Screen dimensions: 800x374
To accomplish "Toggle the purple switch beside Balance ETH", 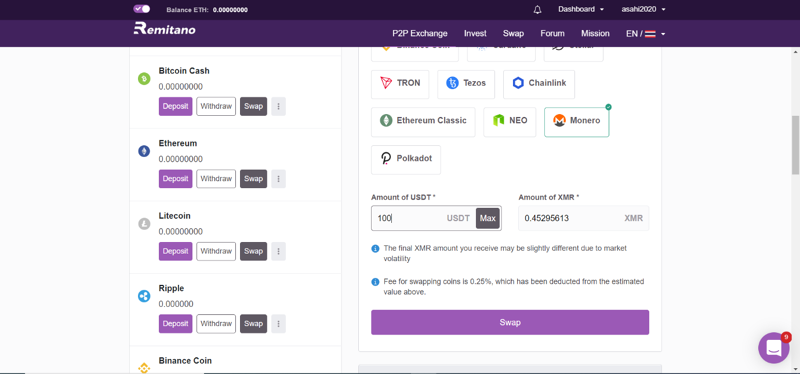I will pyautogui.click(x=142, y=9).
